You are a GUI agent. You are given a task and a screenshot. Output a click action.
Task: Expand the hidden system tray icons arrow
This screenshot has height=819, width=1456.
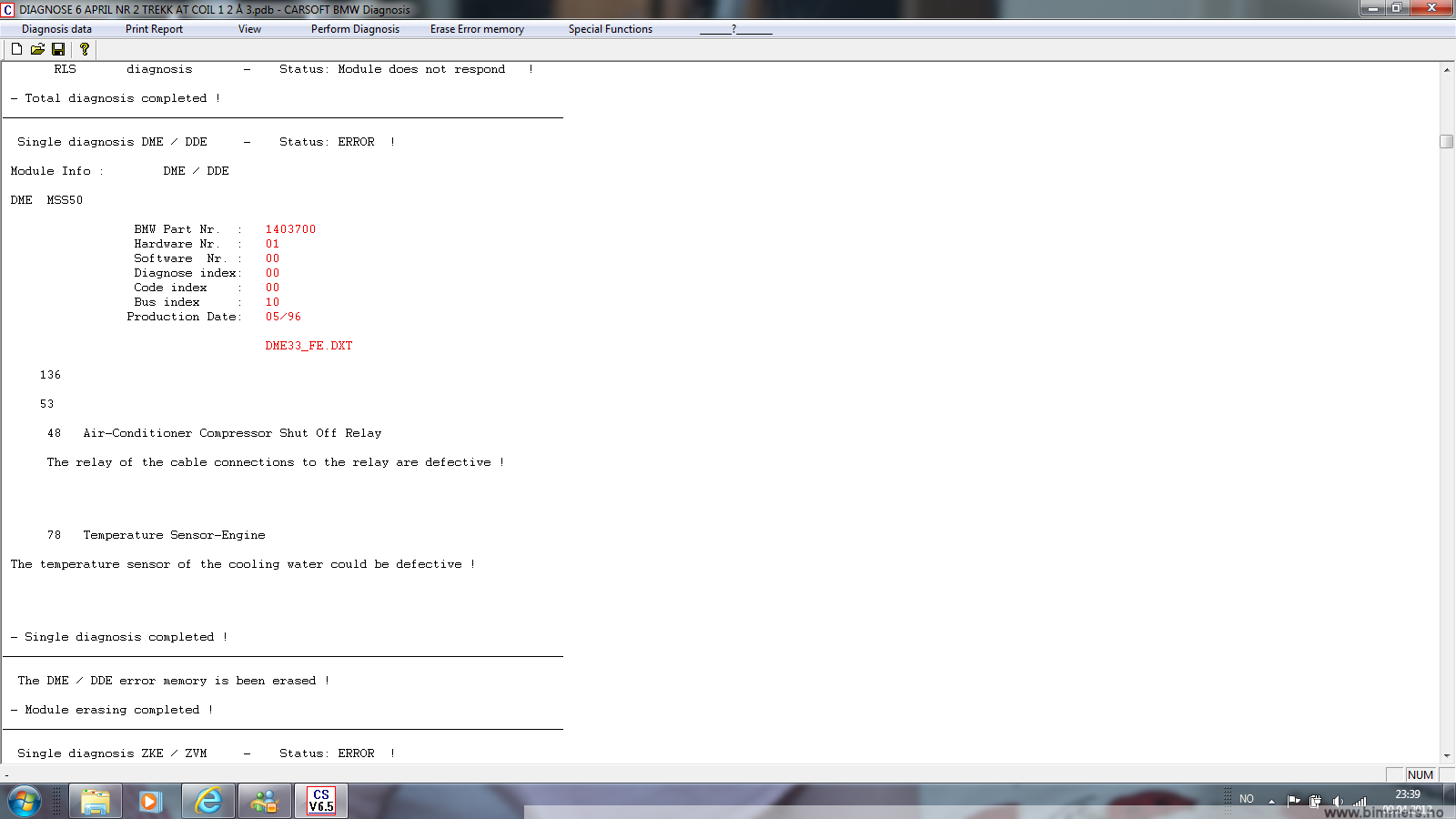coord(1271,801)
